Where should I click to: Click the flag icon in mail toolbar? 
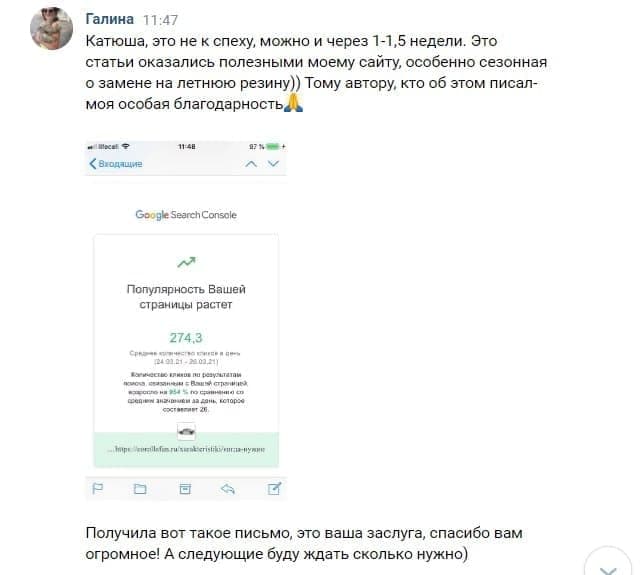tap(98, 488)
